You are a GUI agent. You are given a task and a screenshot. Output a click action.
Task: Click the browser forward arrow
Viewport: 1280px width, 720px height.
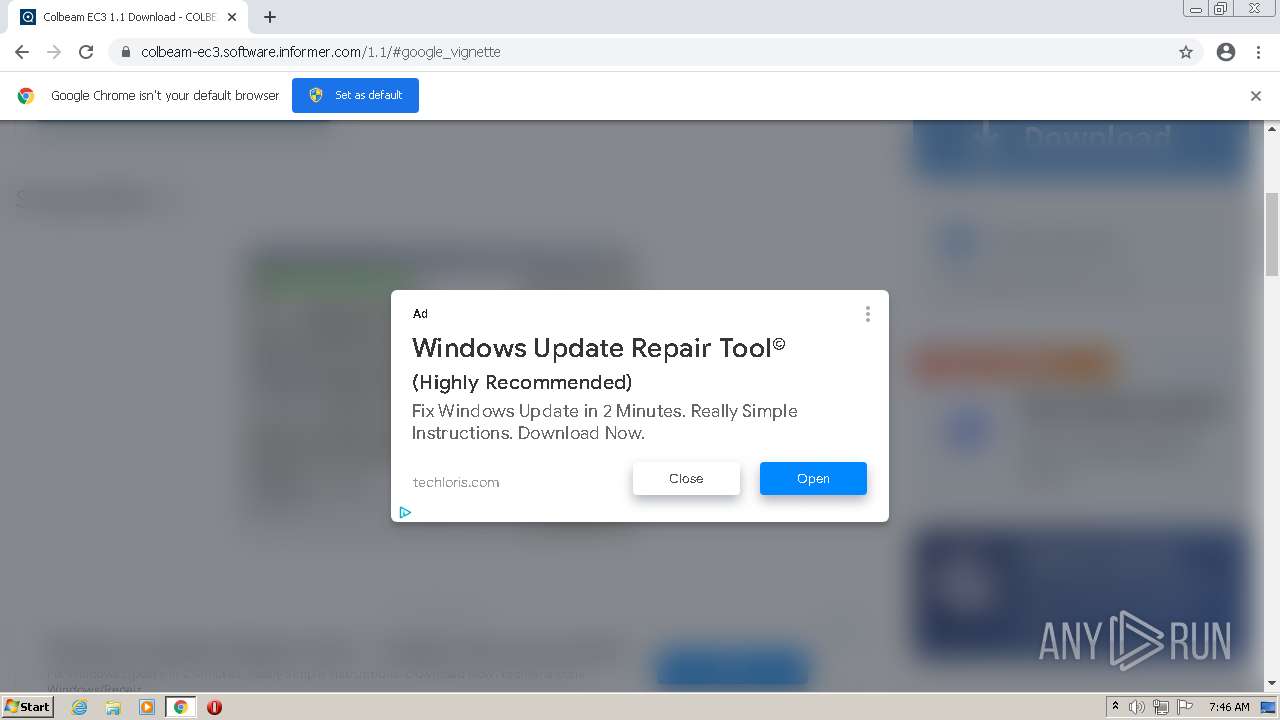(x=54, y=52)
